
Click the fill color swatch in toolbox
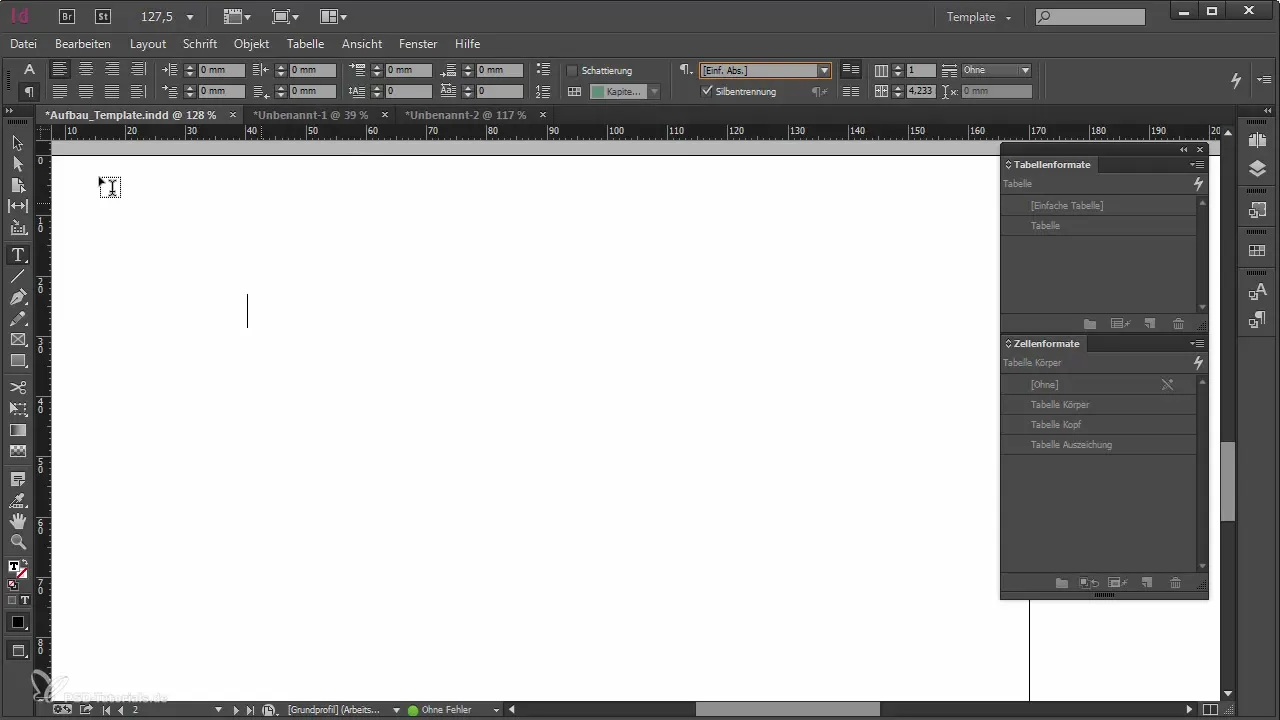(15, 567)
